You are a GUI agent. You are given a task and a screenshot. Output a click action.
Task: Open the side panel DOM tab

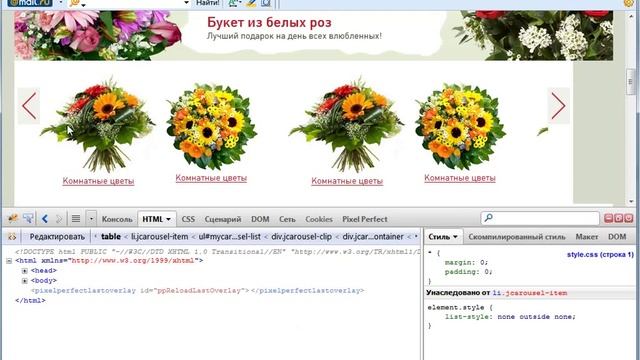tap(617, 237)
